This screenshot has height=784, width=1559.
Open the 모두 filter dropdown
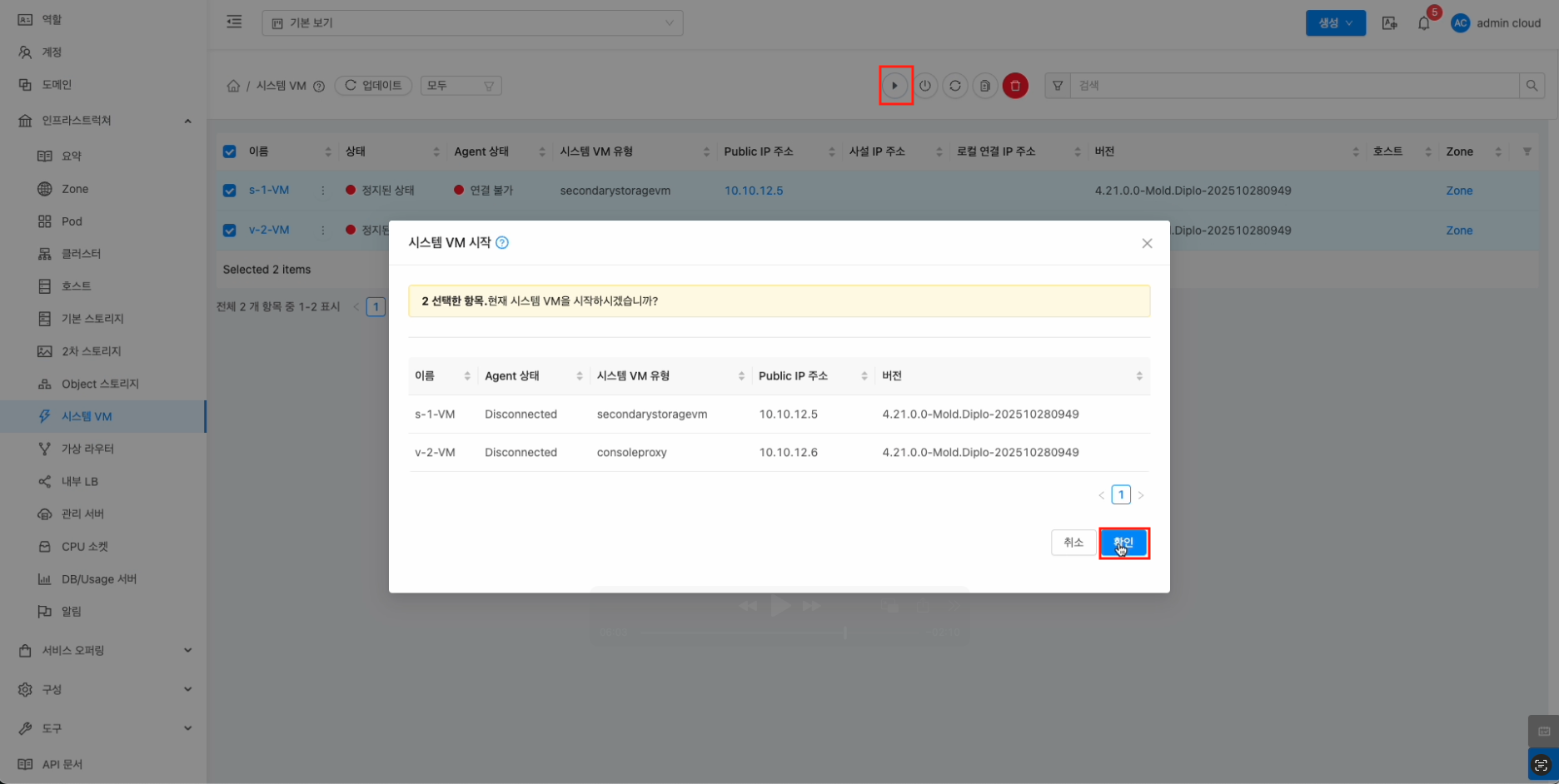click(461, 86)
